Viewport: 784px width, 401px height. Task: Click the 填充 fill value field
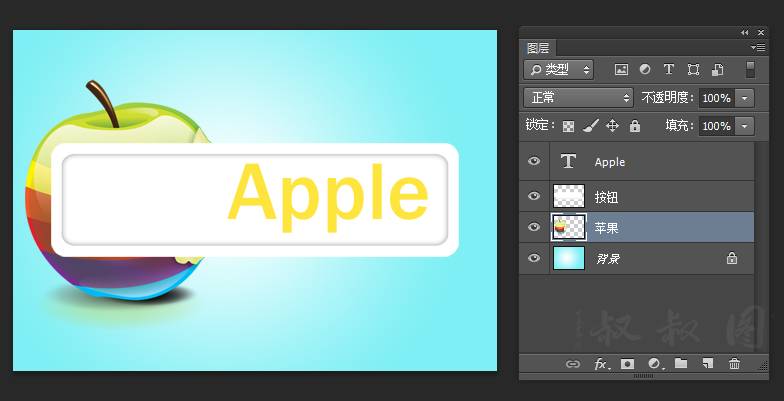coord(716,126)
